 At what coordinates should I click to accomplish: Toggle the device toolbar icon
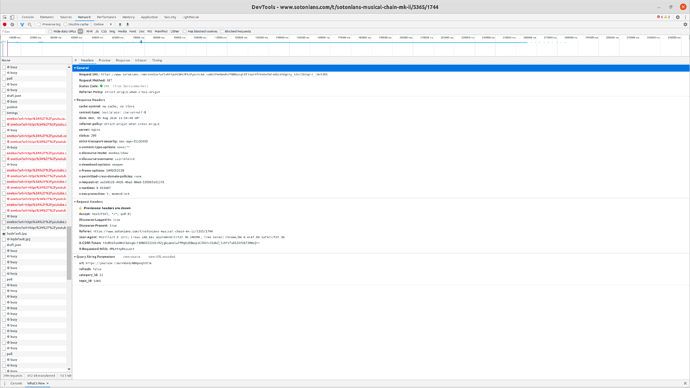pyautogui.click(x=12, y=17)
